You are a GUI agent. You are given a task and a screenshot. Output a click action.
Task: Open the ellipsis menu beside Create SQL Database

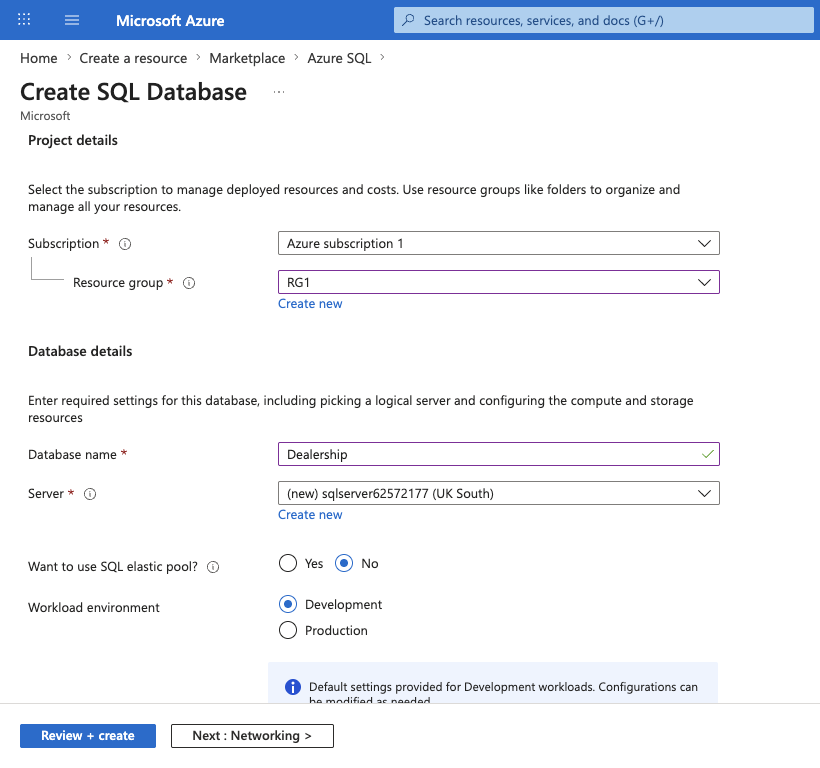click(x=279, y=92)
